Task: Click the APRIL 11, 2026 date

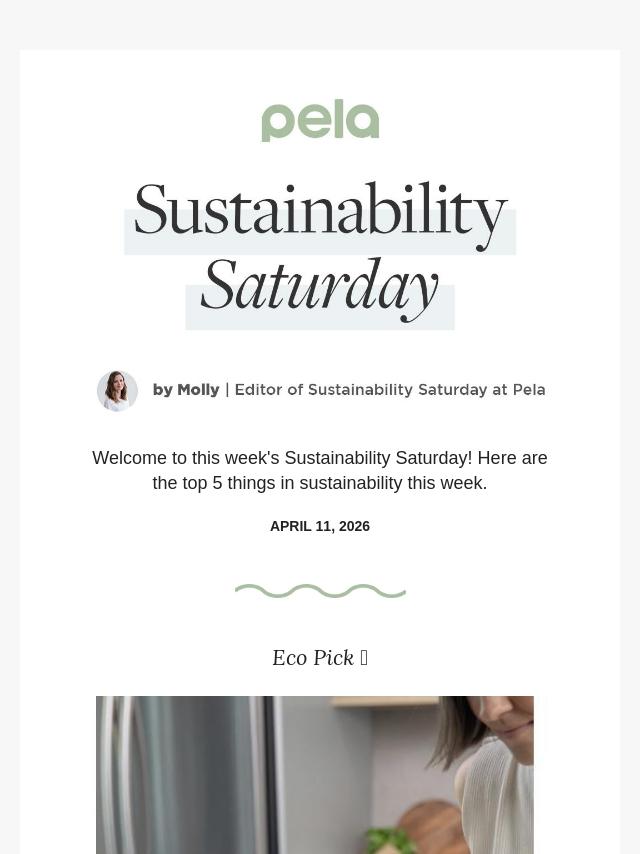Action: tap(320, 526)
